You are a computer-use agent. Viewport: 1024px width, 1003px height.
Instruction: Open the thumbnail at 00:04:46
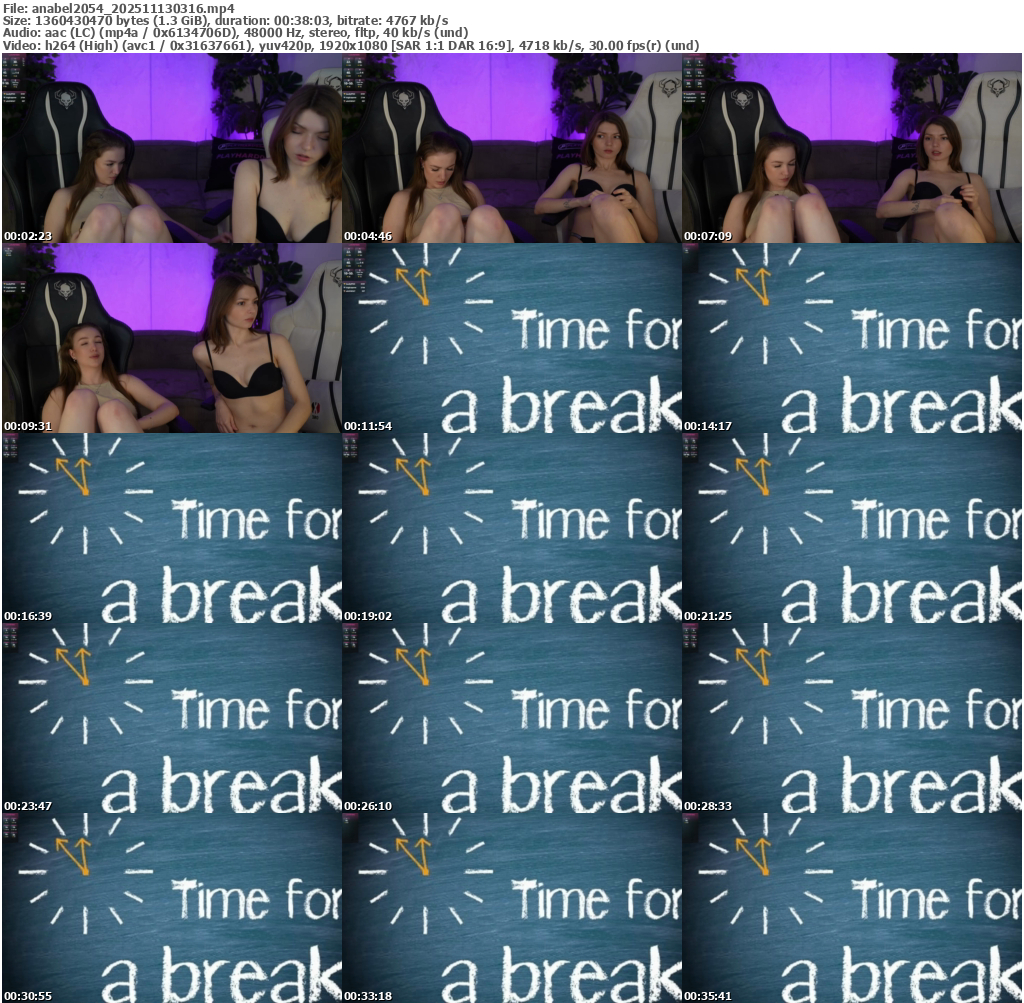click(512, 148)
